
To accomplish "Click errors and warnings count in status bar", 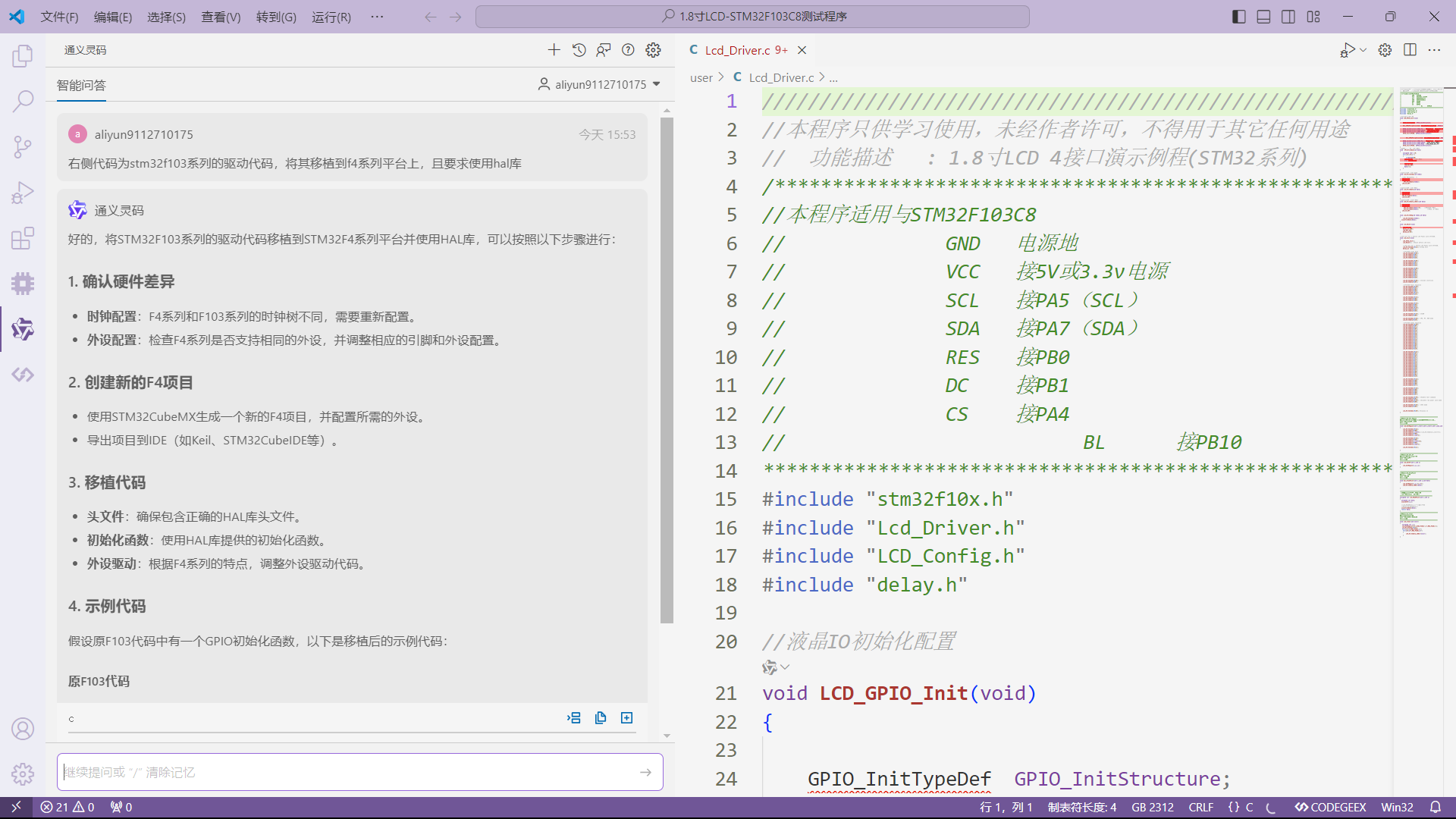I will coord(67,807).
